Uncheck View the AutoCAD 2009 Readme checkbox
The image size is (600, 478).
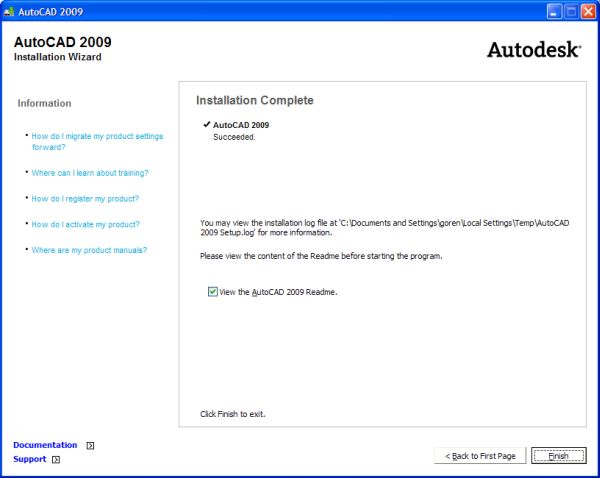click(212, 292)
